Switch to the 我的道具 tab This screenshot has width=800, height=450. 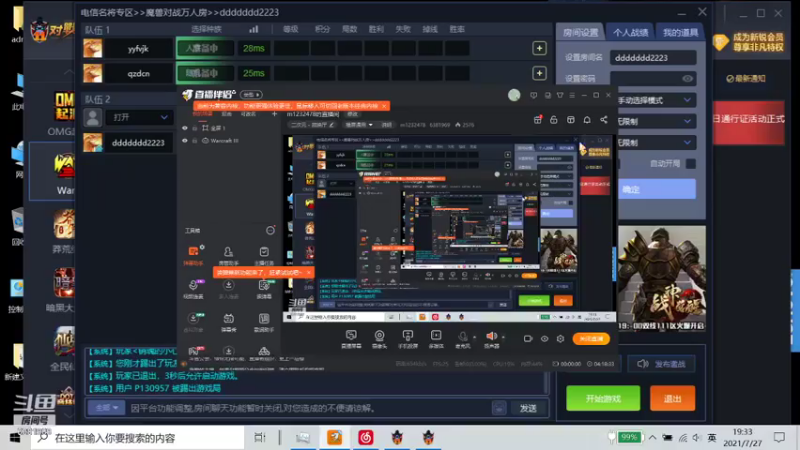click(680, 33)
